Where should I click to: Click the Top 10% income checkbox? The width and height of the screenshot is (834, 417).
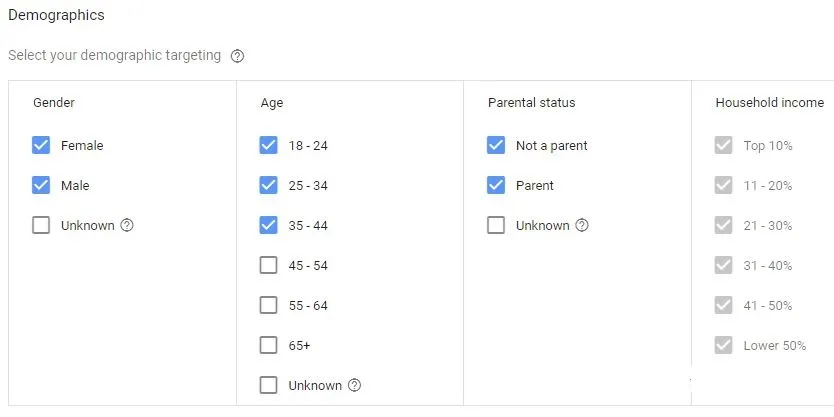click(x=724, y=145)
